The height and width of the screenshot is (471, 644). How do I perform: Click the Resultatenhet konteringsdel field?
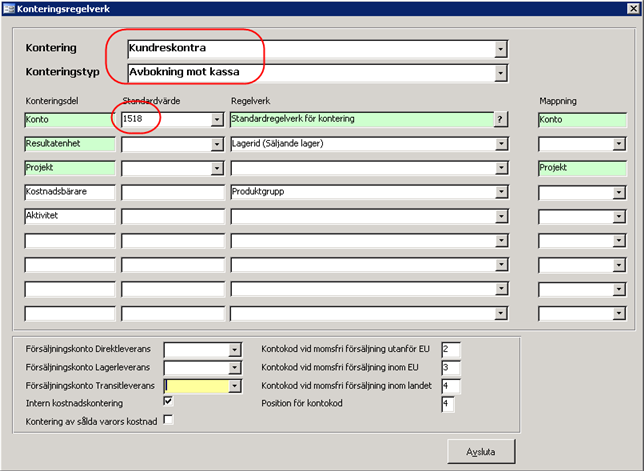point(70,144)
